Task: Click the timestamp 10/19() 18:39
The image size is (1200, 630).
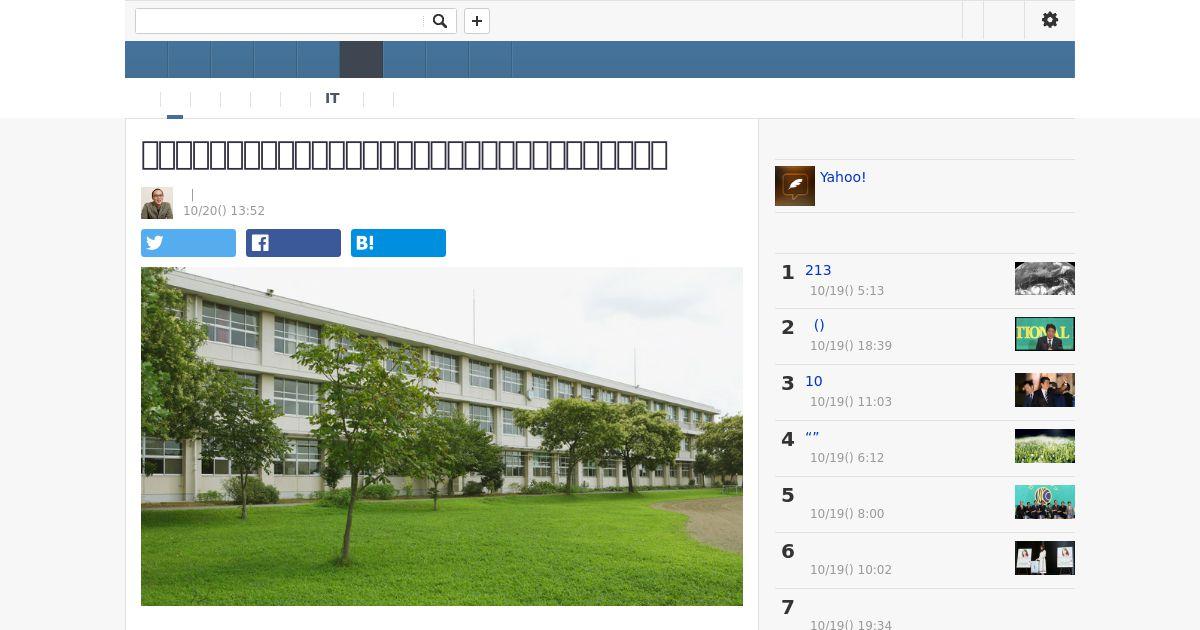Action: pyautogui.click(x=851, y=346)
